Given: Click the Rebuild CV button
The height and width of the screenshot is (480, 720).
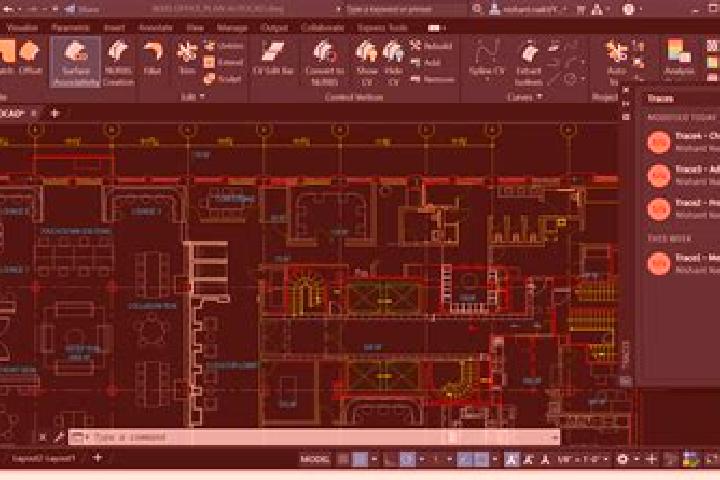Looking at the screenshot, I should click(x=431, y=46).
